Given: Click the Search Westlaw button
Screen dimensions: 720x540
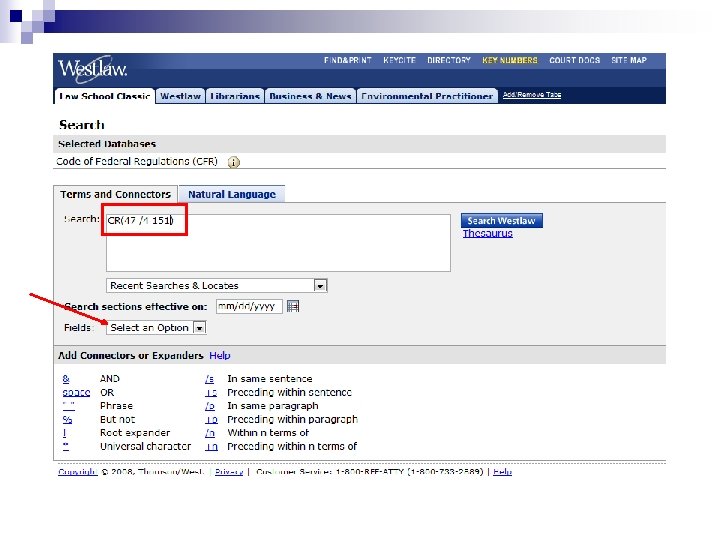Looking at the screenshot, I should [x=501, y=221].
